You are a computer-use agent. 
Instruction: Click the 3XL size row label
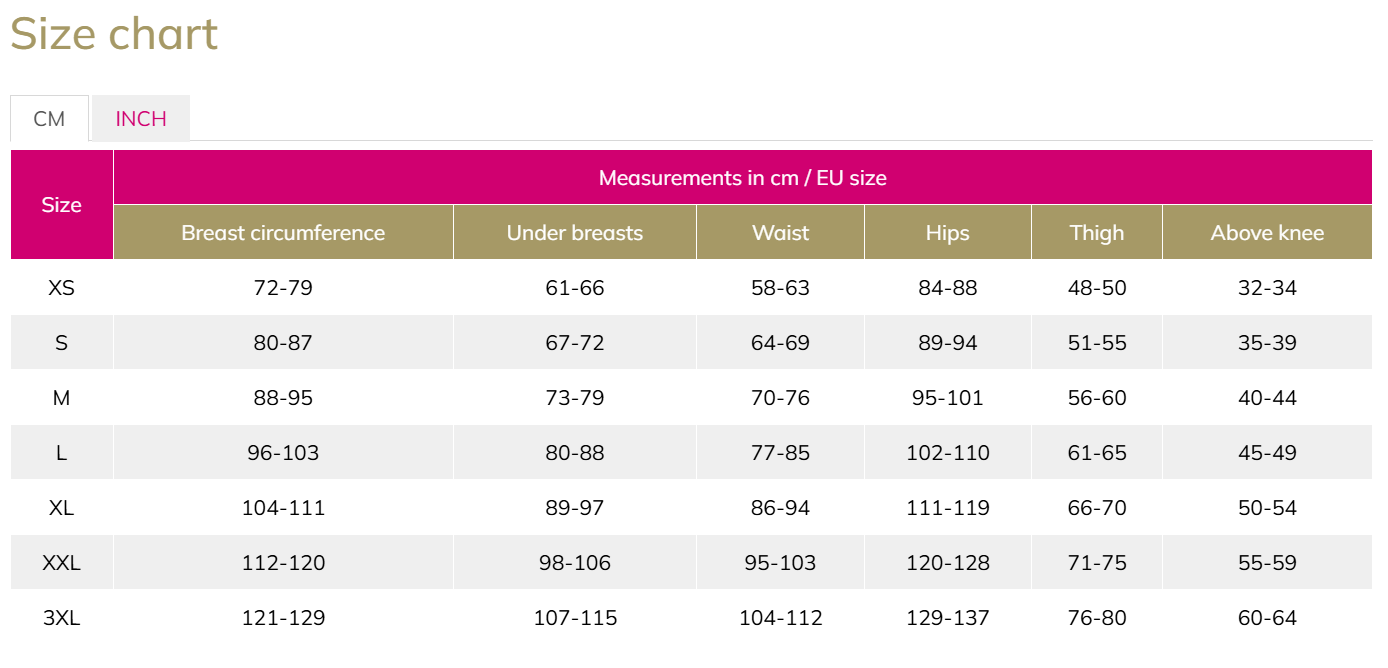(x=61, y=618)
